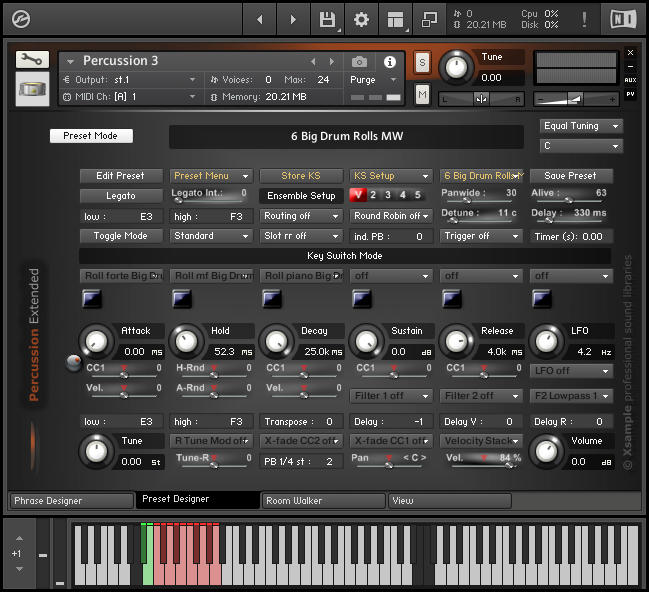Open the AUX sends panel
The width and height of the screenshot is (649, 592).
[x=630, y=80]
